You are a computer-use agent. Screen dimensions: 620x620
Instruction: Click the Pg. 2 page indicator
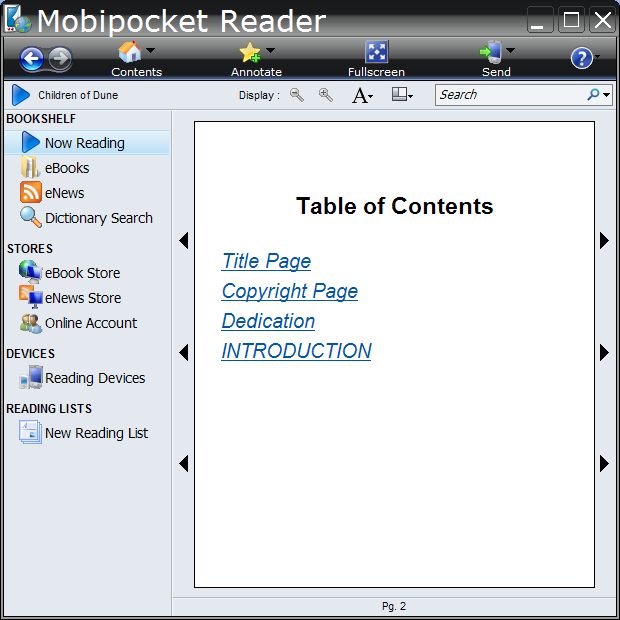[x=394, y=606]
